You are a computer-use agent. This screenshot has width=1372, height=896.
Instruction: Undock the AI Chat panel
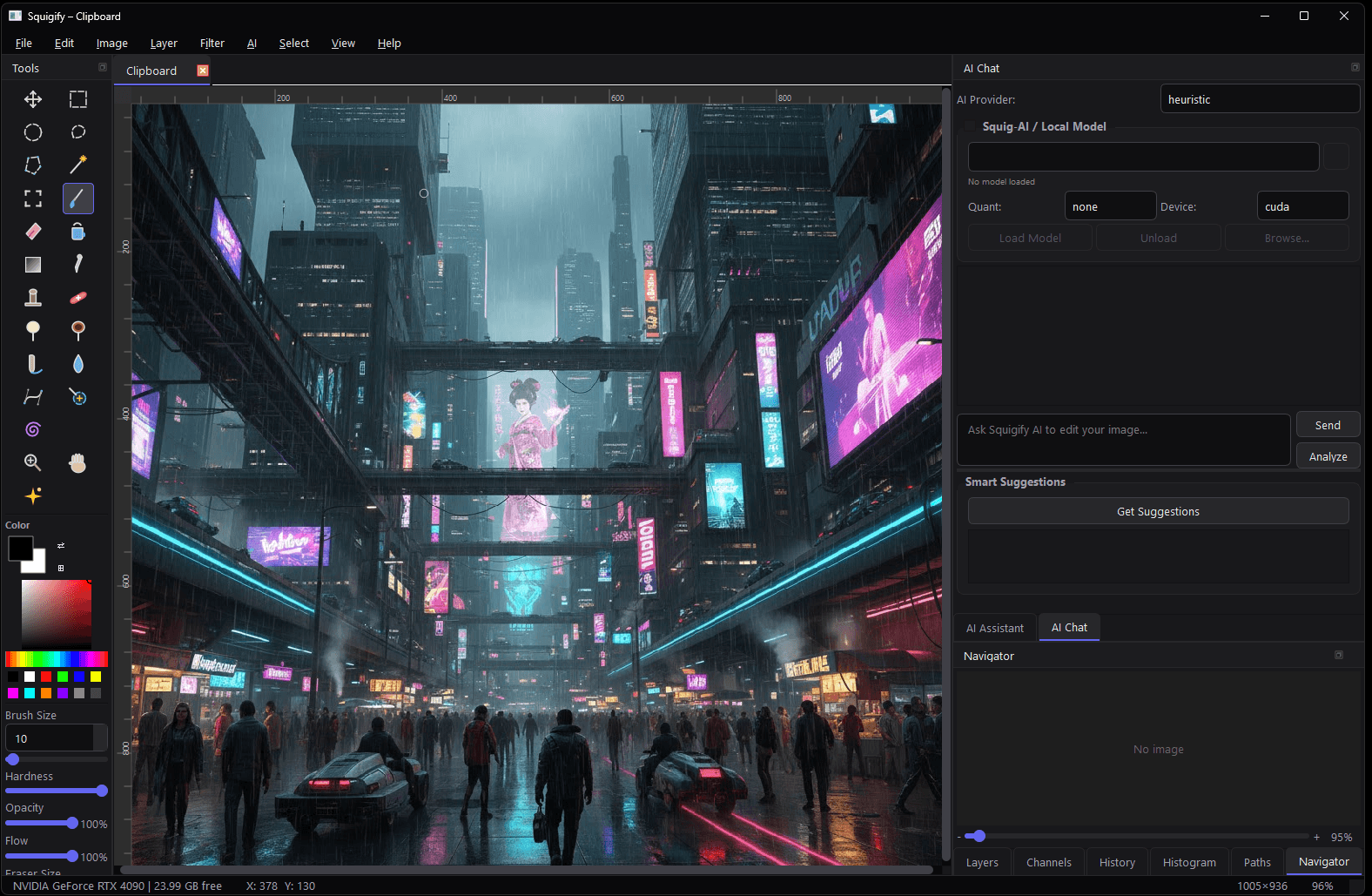1355,67
